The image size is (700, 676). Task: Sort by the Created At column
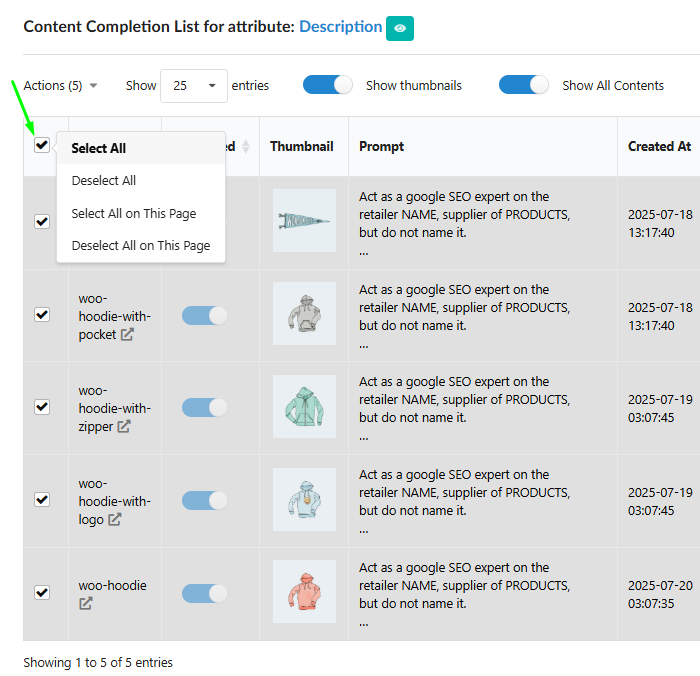(659, 146)
